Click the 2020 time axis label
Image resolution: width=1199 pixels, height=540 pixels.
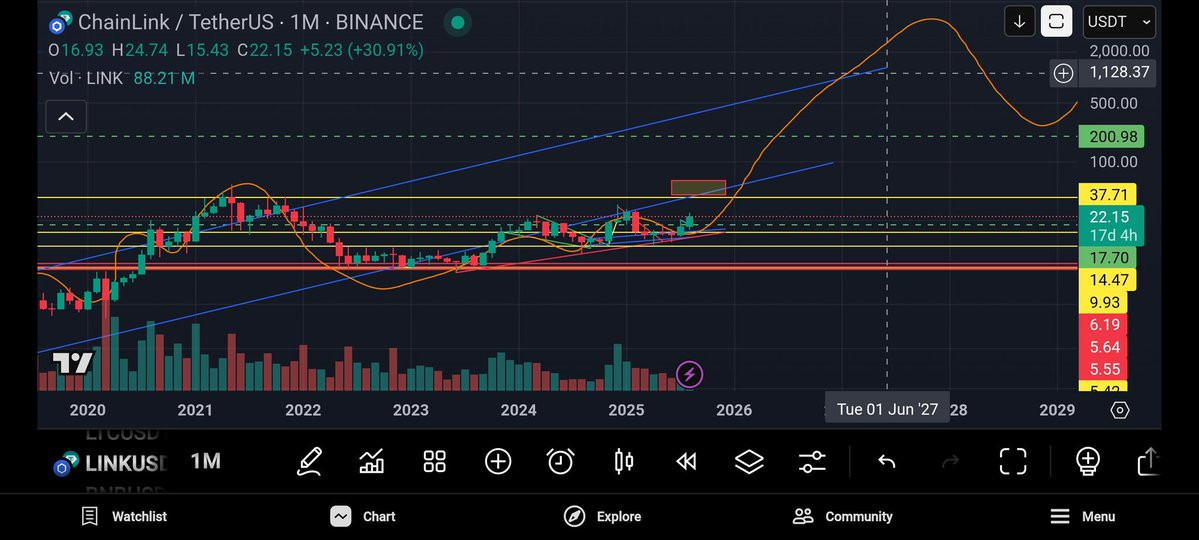point(87,411)
